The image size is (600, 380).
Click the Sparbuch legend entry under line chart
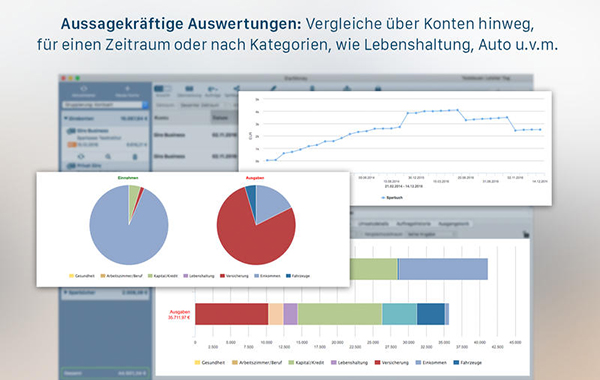tap(392, 198)
